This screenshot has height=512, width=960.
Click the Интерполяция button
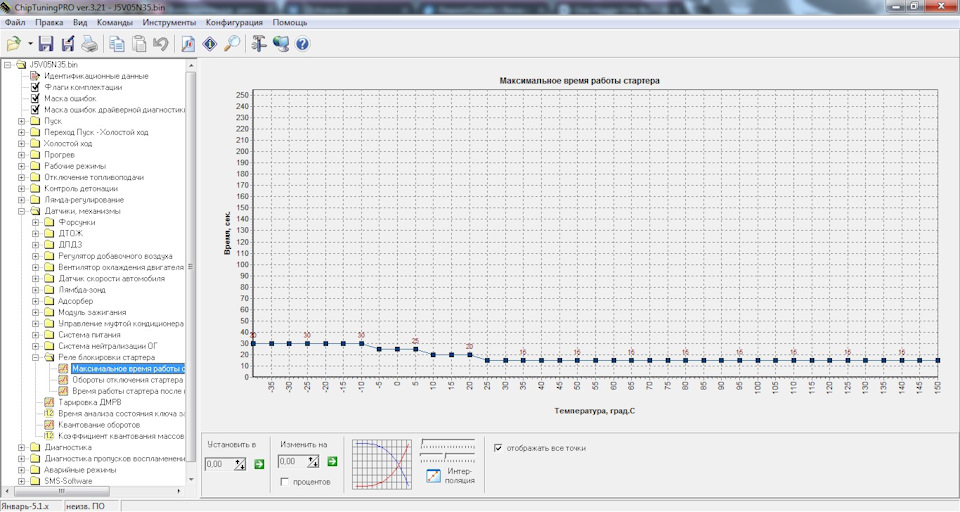pyautogui.click(x=449, y=475)
